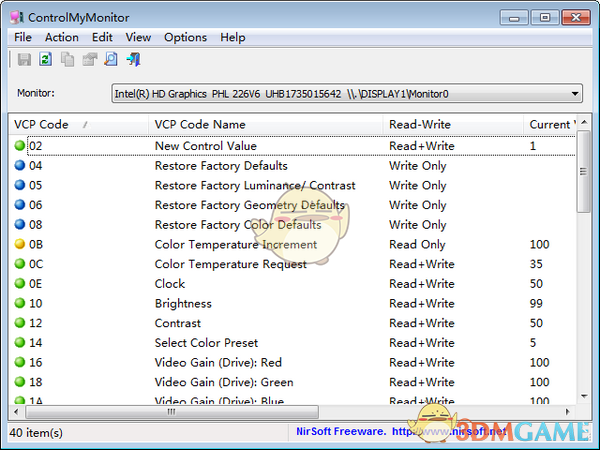Click the horizontal scrollbar right arrow
This screenshot has width=600, height=450.
click(569, 411)
